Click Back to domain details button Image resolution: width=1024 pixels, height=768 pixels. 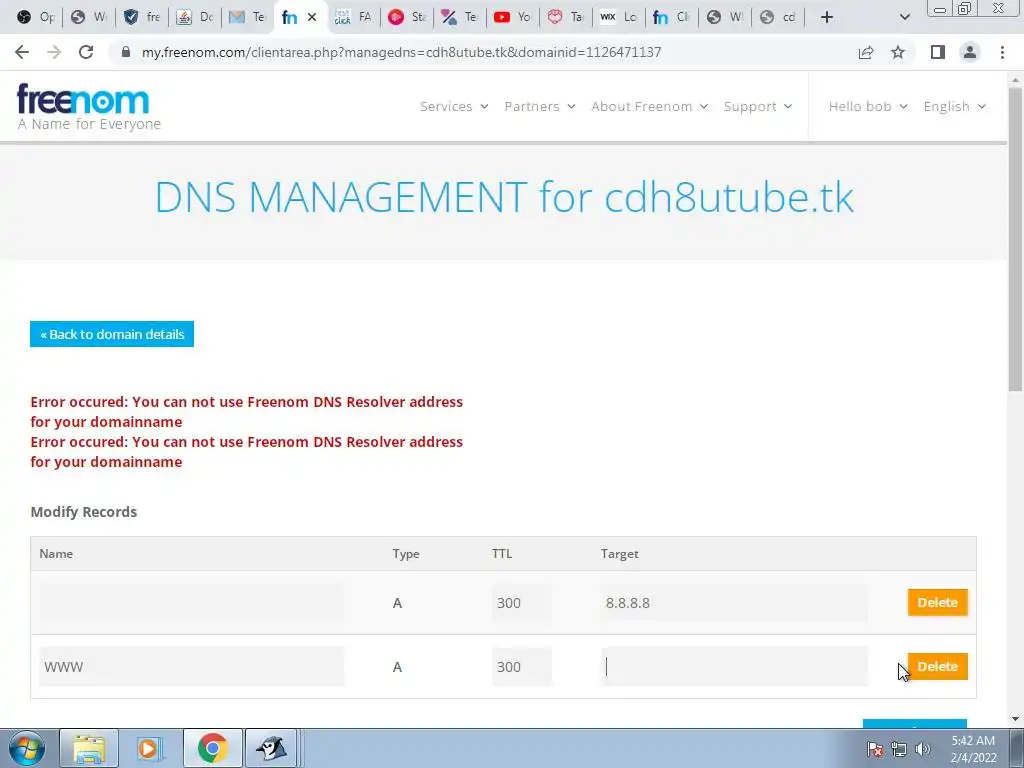click(112, 334)
